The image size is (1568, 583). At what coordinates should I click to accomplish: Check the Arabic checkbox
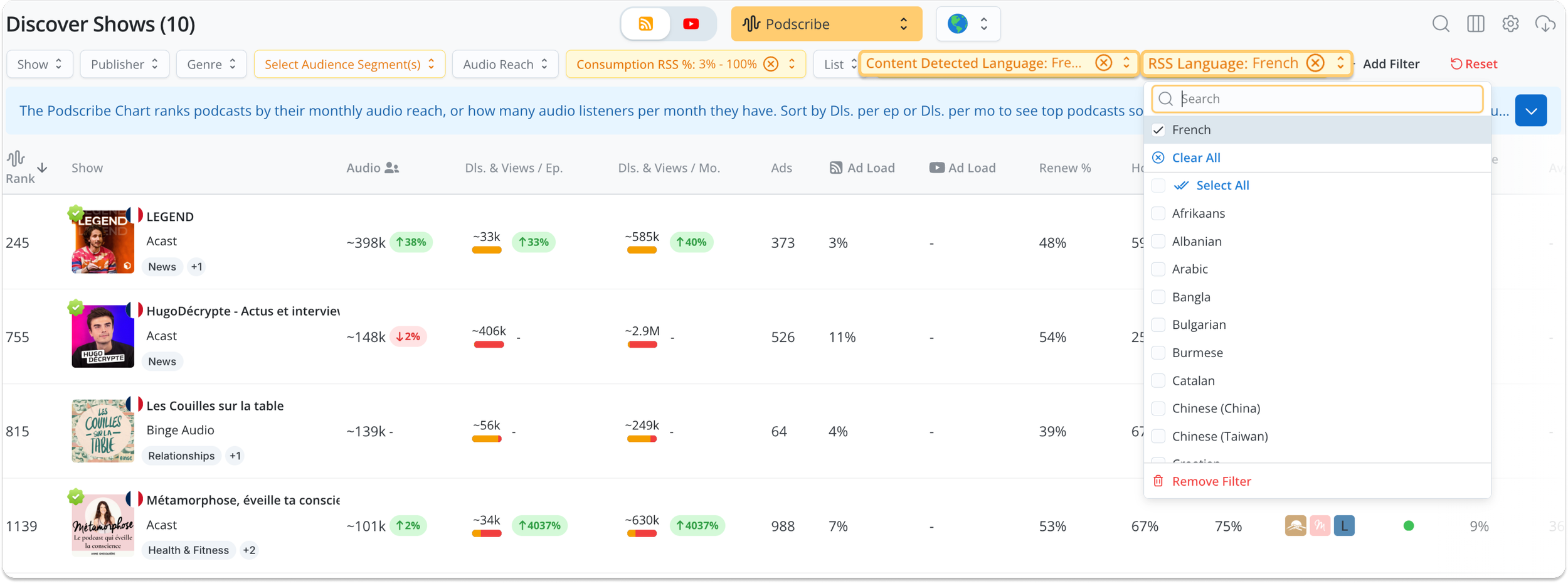[x=1158, y=269]
